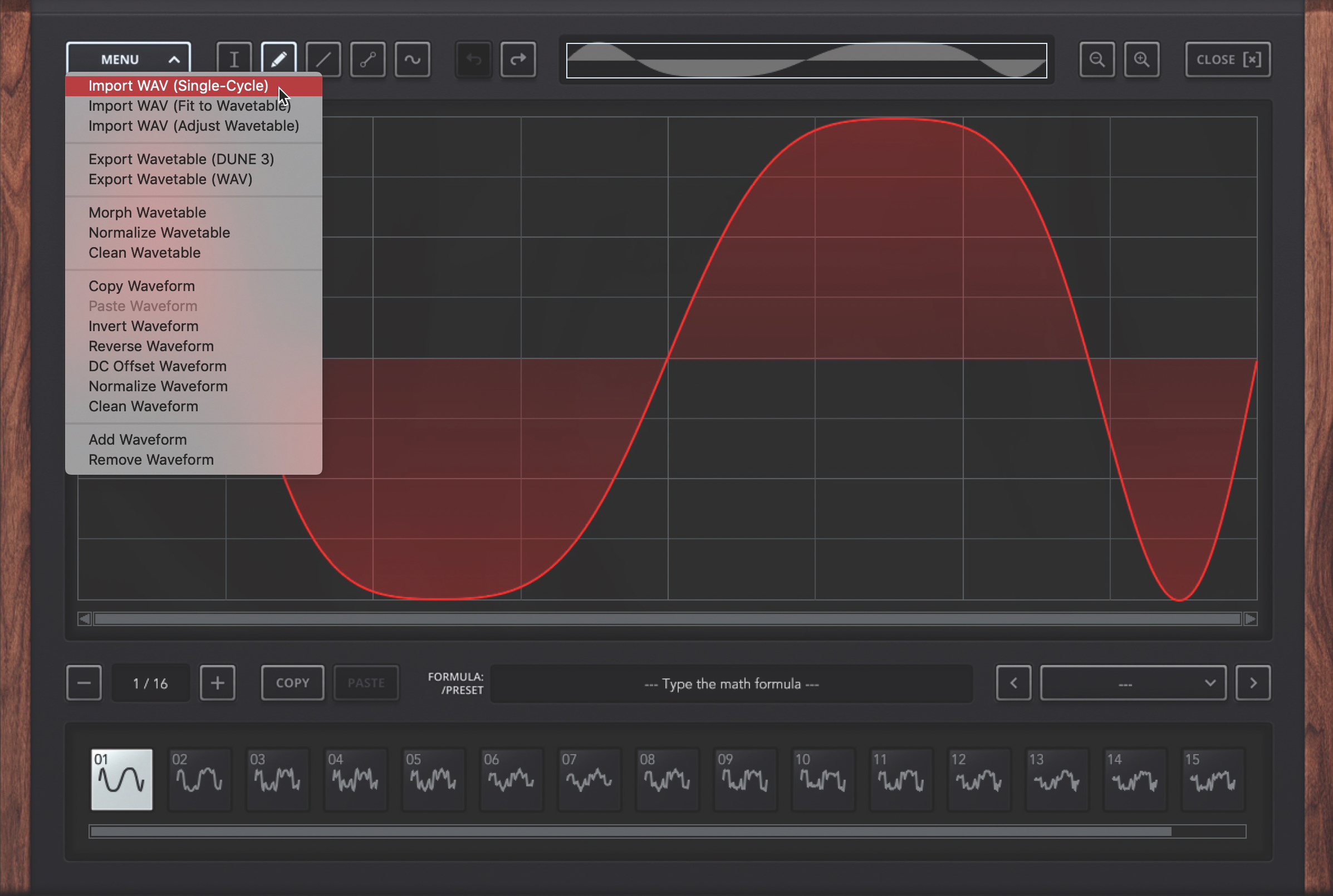Viewport: 1333px width, 896px height.
Task: Click the waveform overview minimap
Action: pyautogui.click(x=807, y=60)
